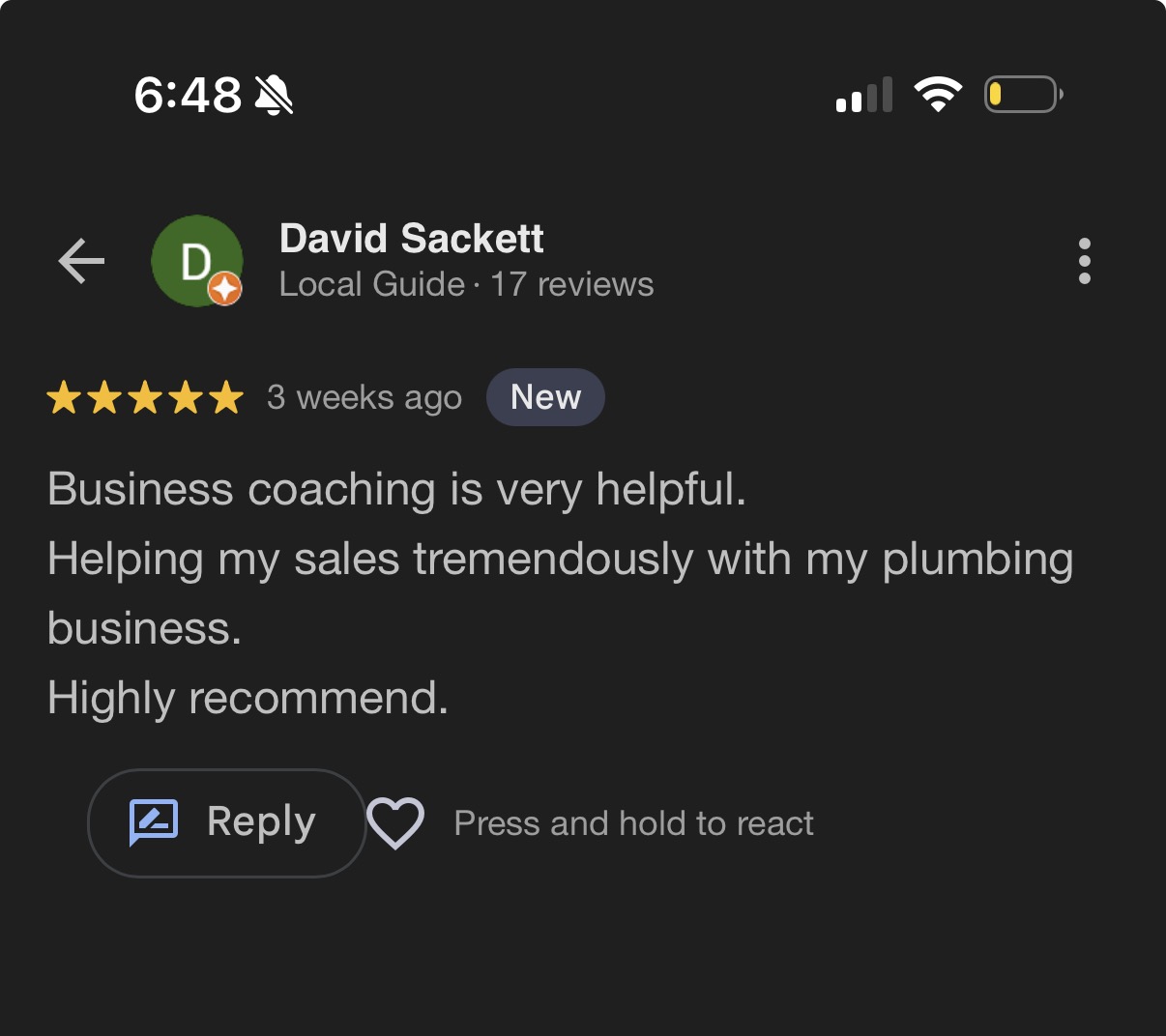Tap the Local Guide · 17 reviews text
The height and width of the screenshot is (1036, 1166).
(466, 285)
